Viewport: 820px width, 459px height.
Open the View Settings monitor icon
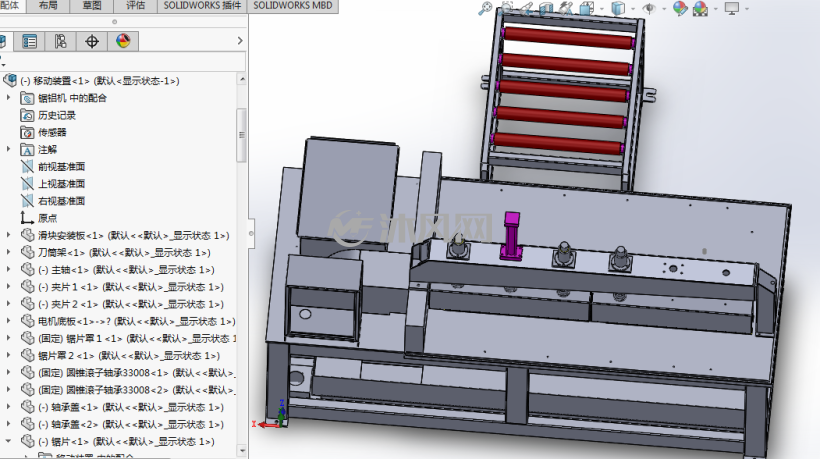tap(732, 8)
